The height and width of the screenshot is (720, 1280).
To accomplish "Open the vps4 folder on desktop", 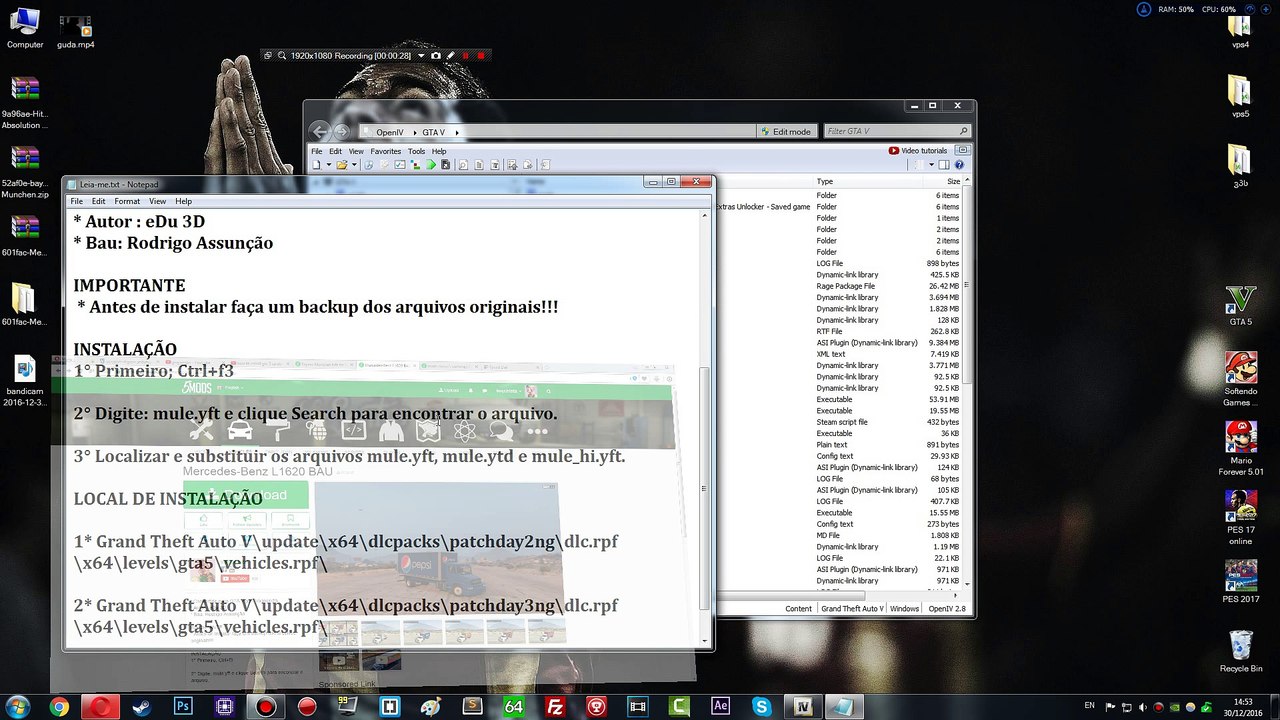I will (x=1240, y=30).
